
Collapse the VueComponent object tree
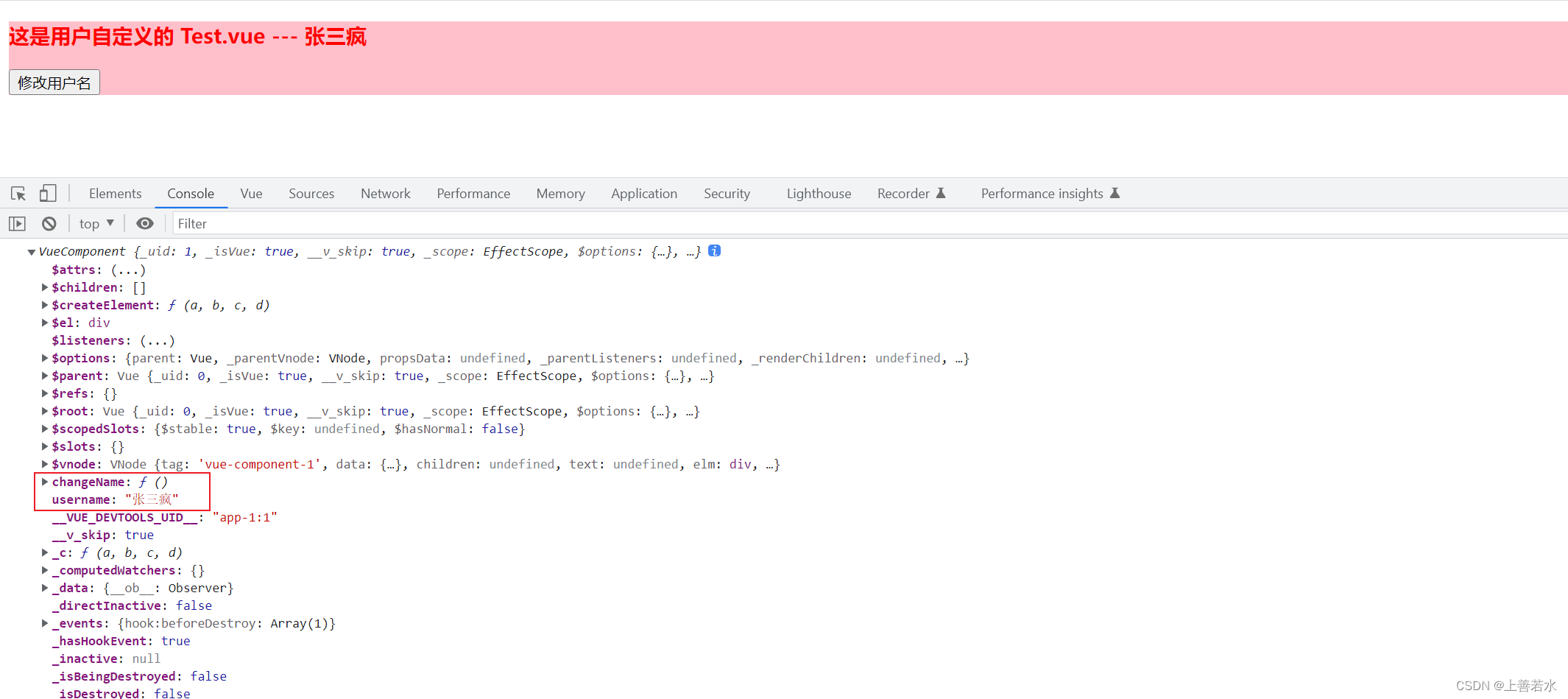click(32, 252)
